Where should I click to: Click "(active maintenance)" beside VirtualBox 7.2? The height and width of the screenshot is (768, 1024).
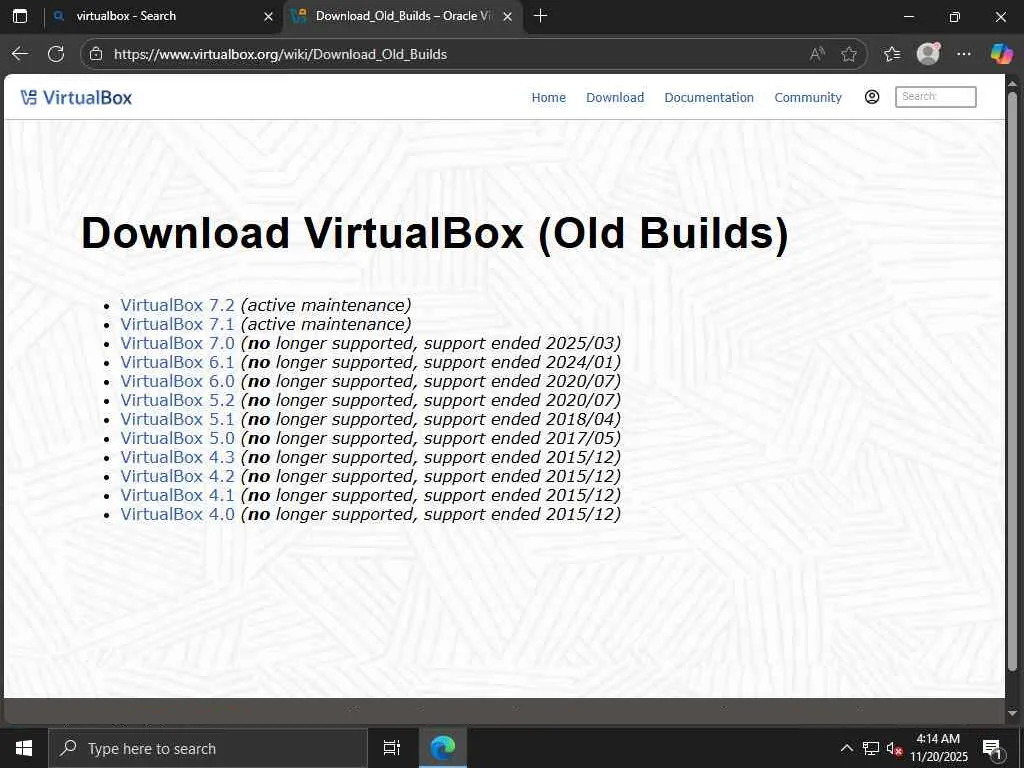[326, 305]
